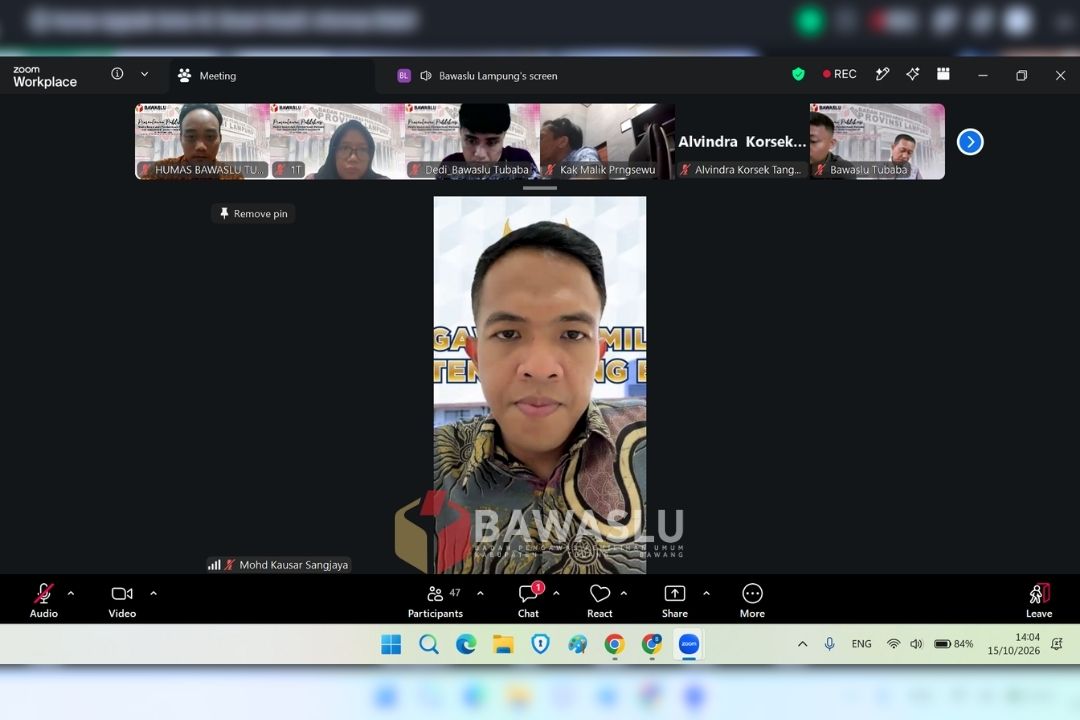1080x720 pixels.
Task: Open the volume control in system tray
Action: (916, 644)
